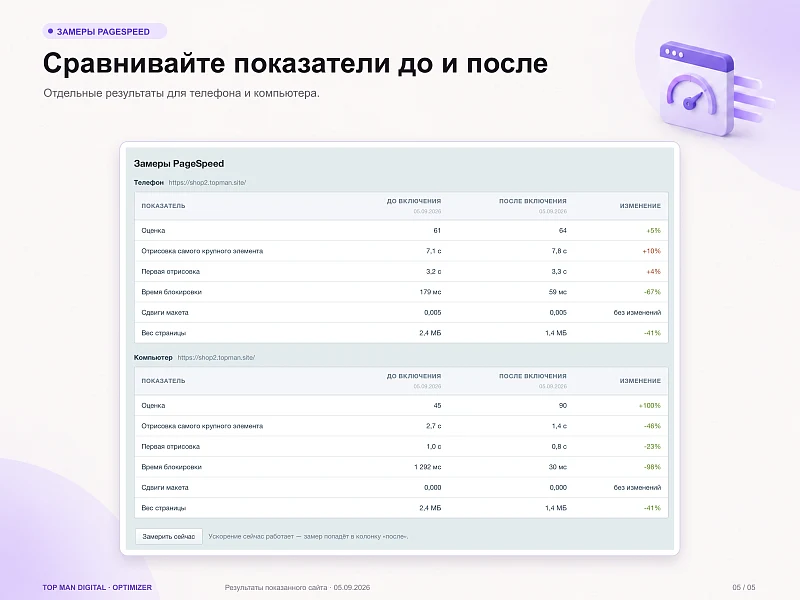The height and width of the screenshot is (600, 800).
Task: Click the '7,1 с' value
Action: (x=434, y=251)
